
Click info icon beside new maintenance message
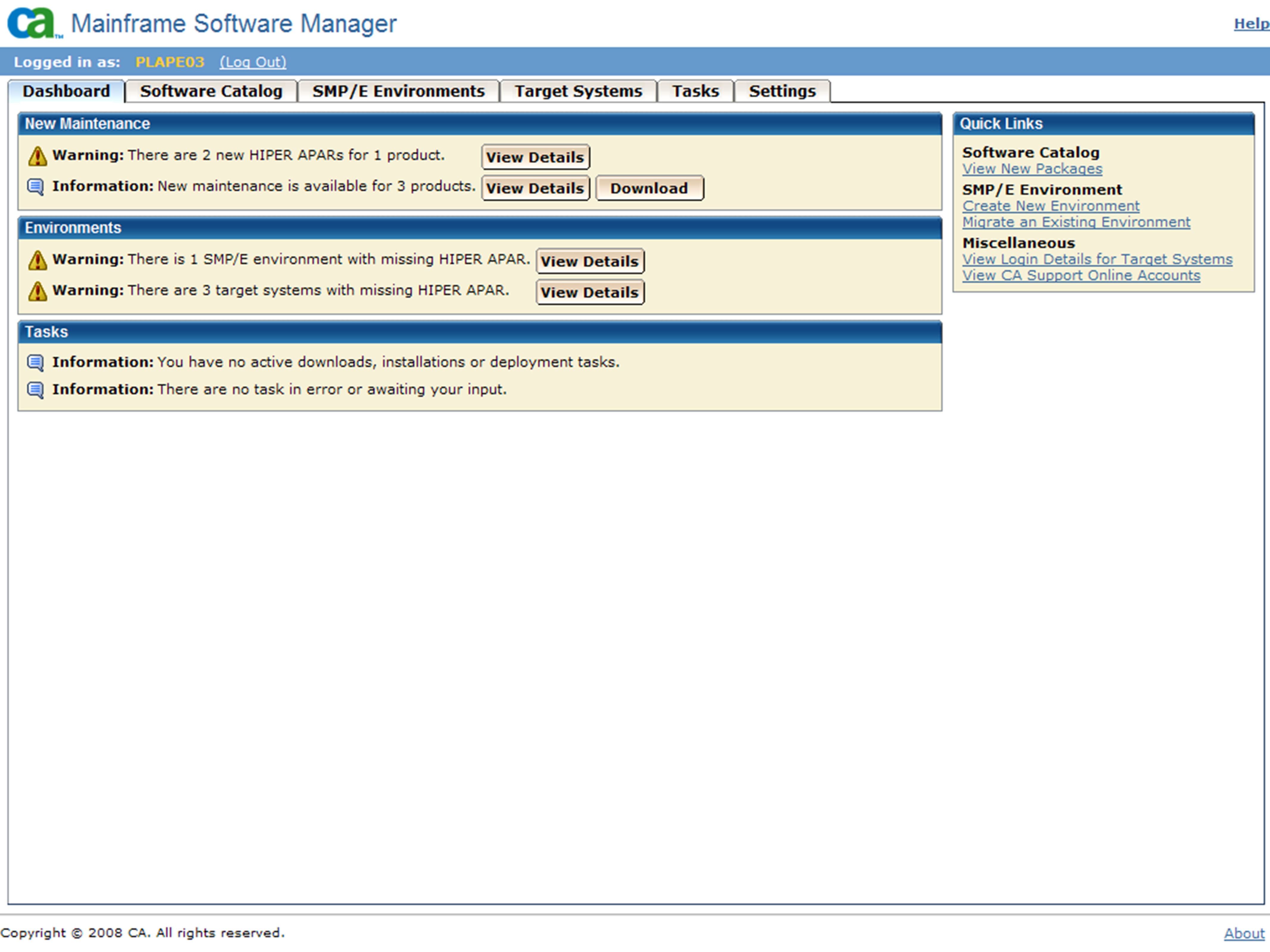(36, 187)
